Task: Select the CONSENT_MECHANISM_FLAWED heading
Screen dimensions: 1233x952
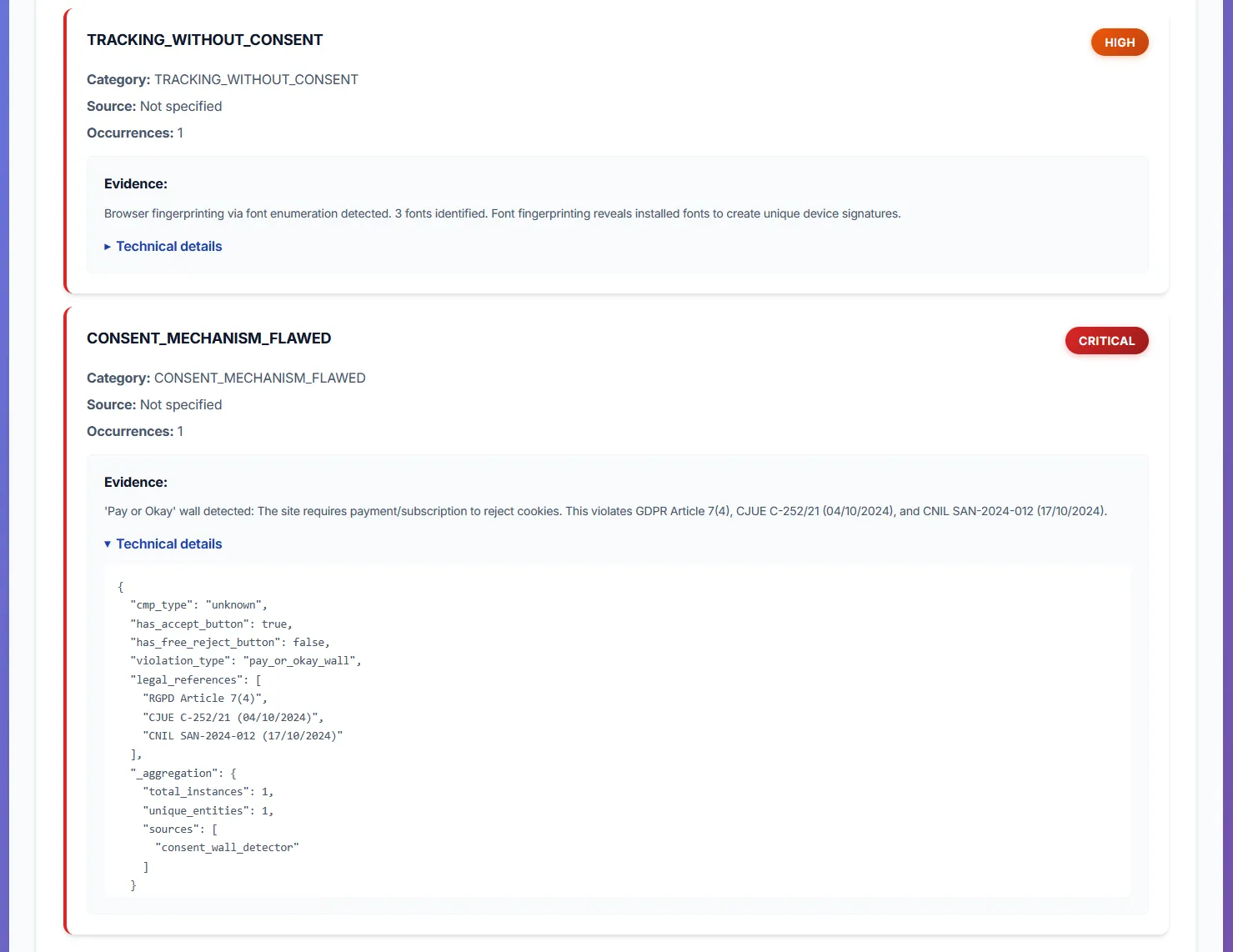Action: coord(209,338)
